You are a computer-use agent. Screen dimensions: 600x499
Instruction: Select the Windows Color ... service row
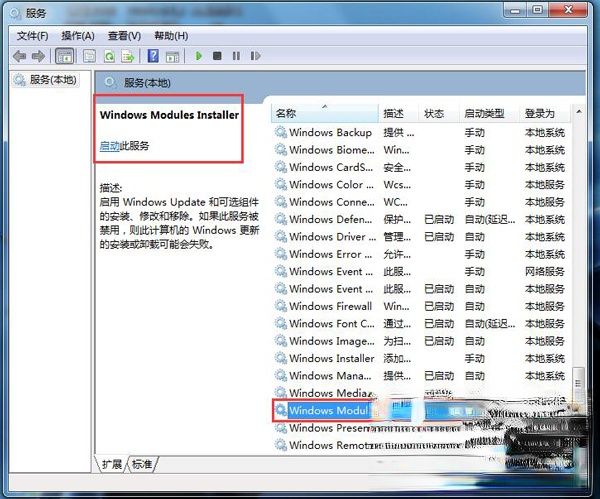421,184
